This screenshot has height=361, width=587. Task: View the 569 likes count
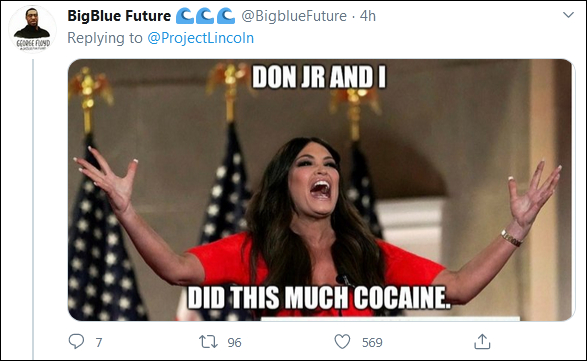pyautogui.click(x=372, y=342)
